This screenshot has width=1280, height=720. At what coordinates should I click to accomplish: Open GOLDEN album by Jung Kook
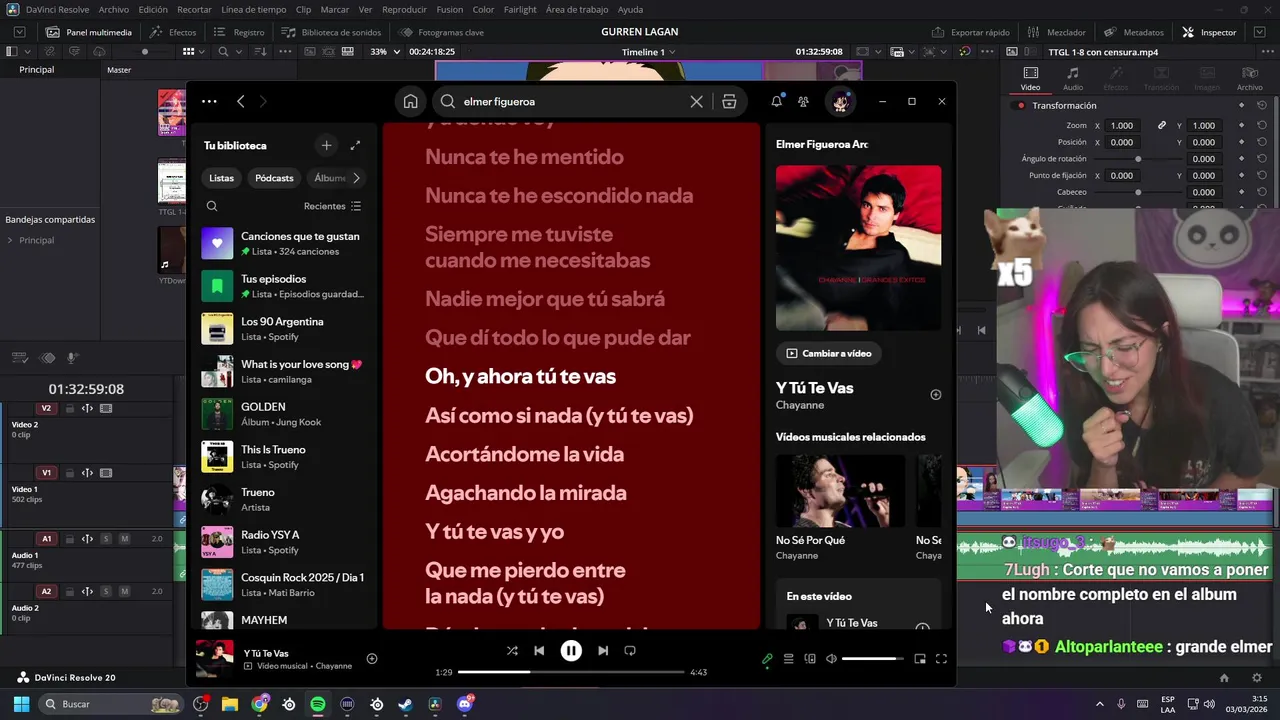click(x=282, y=414)
